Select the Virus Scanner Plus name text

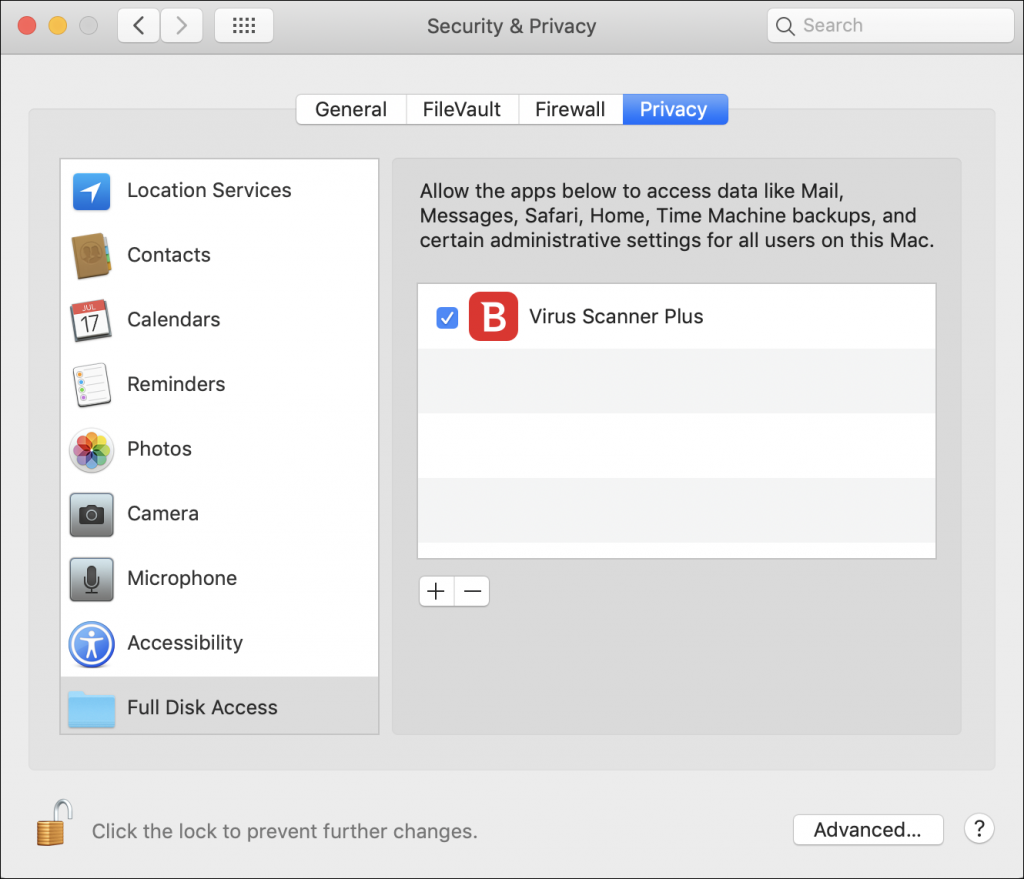coord(616,316)
